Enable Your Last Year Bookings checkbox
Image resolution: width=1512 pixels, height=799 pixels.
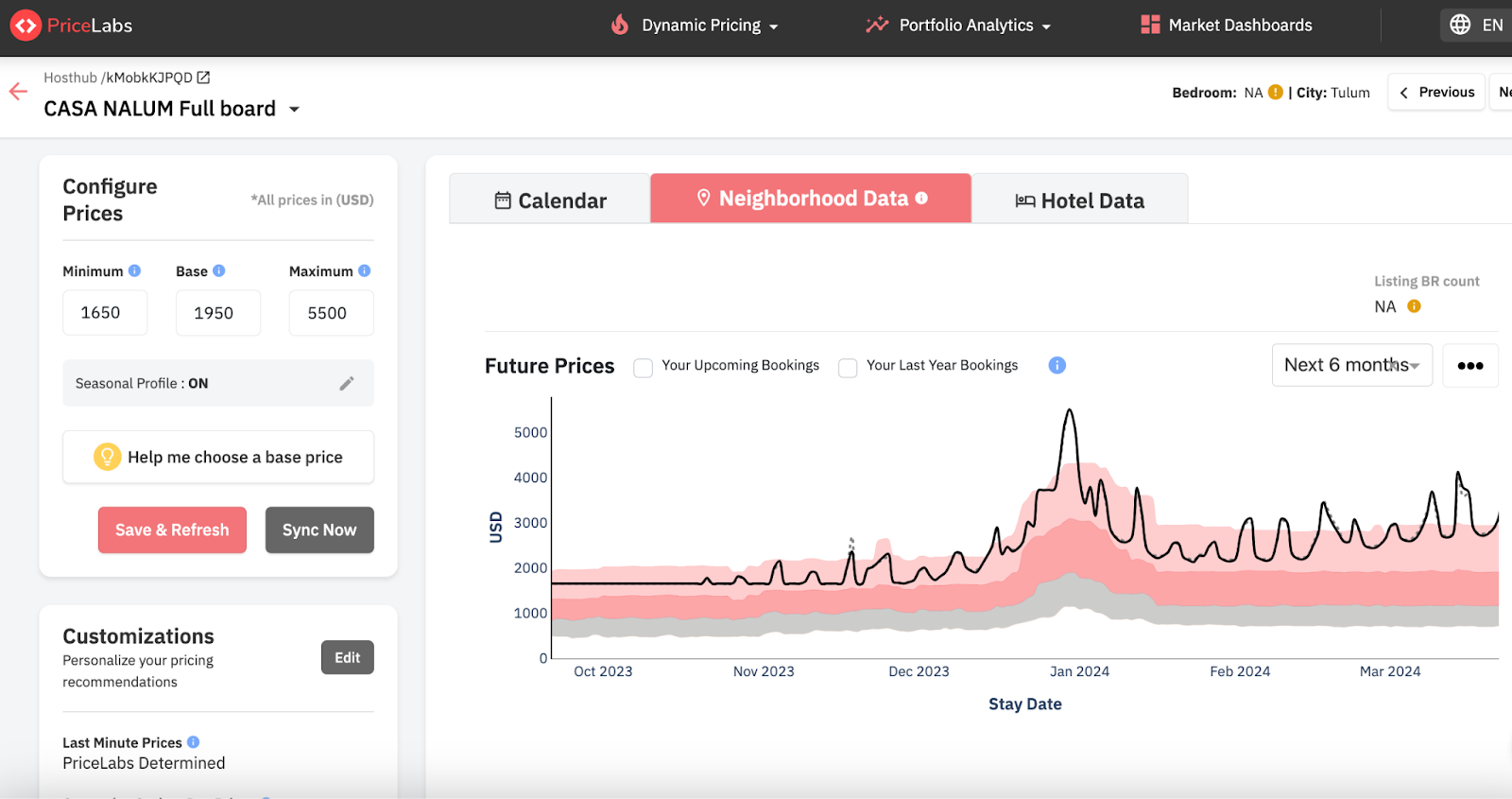tap(848, 368)
